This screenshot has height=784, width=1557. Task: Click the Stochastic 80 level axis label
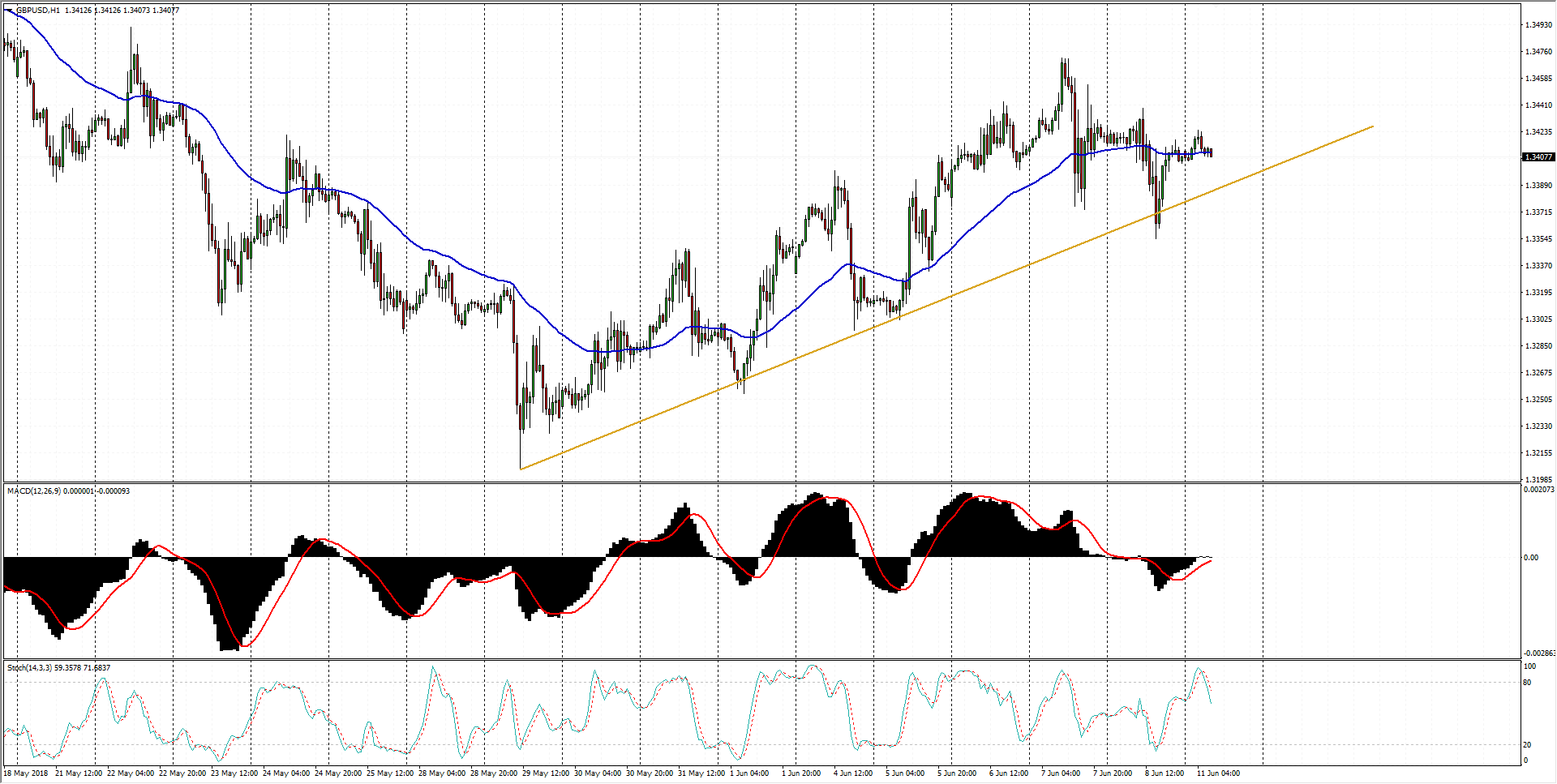(x=1527, y=683)
